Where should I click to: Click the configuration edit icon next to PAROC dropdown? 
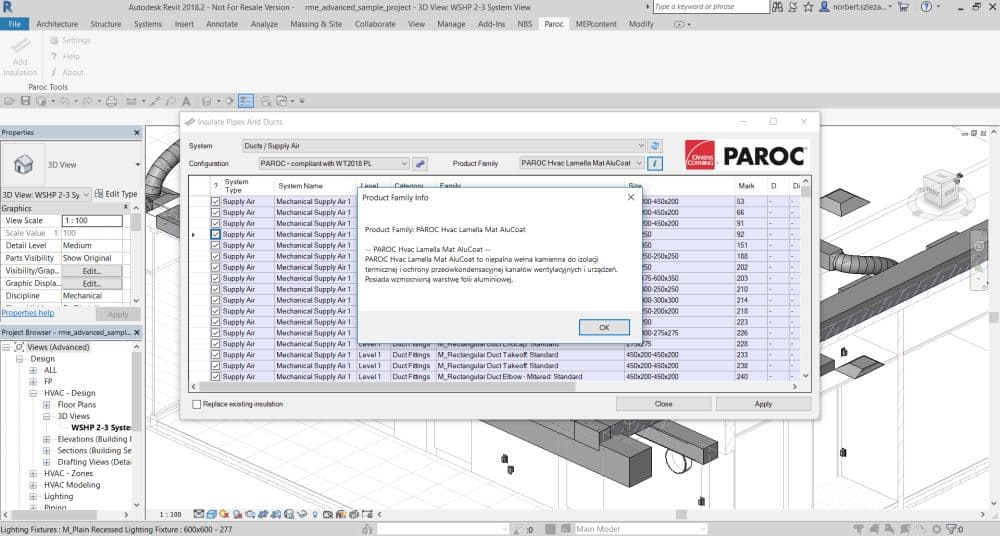click(421, 163)
